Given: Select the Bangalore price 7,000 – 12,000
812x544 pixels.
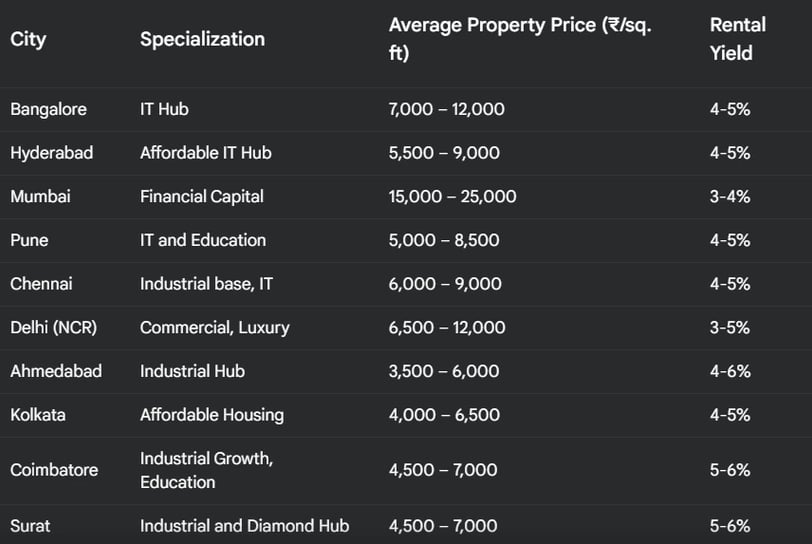Looking at the screenshot, I should tap(447, 109).
